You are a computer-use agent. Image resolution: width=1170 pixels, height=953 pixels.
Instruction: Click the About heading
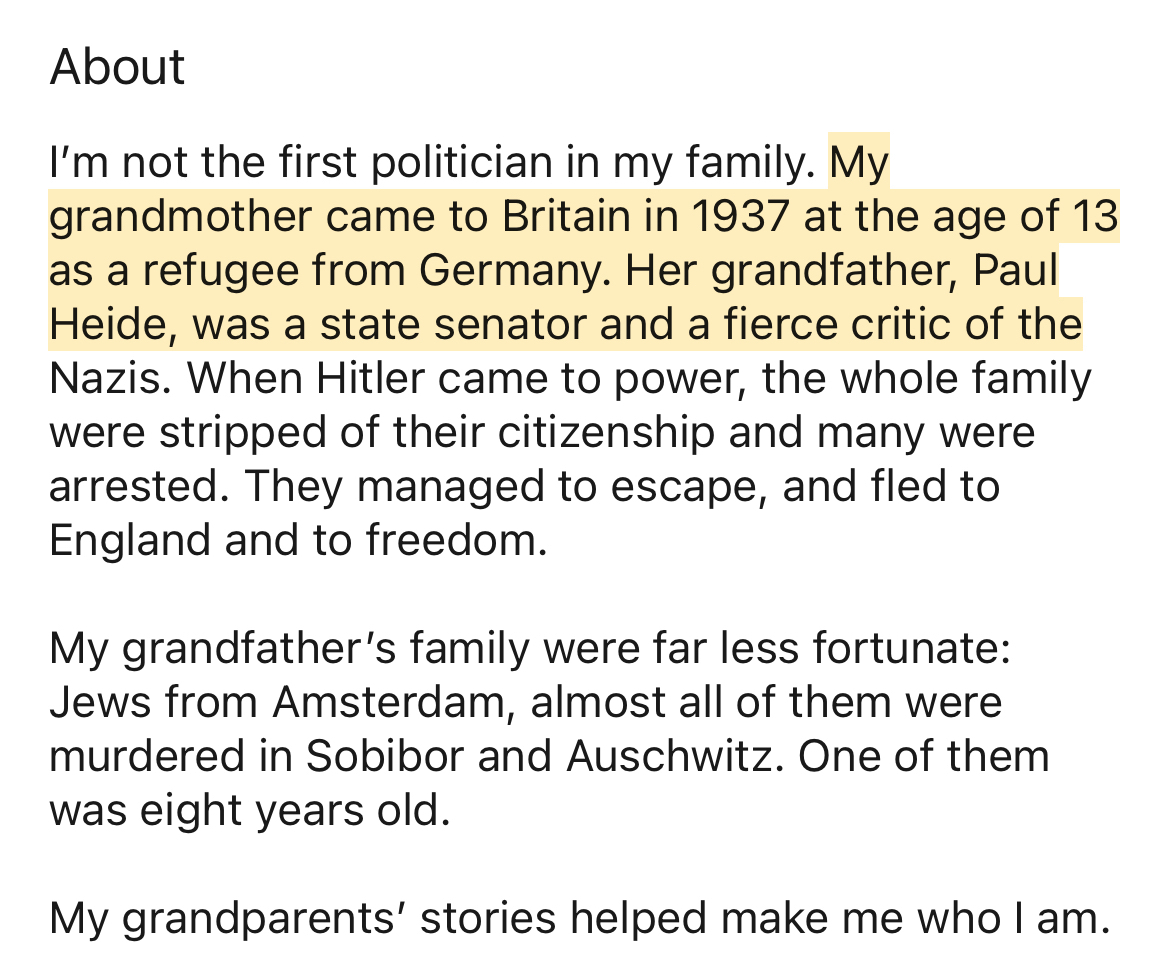click(x=117, y=68)
